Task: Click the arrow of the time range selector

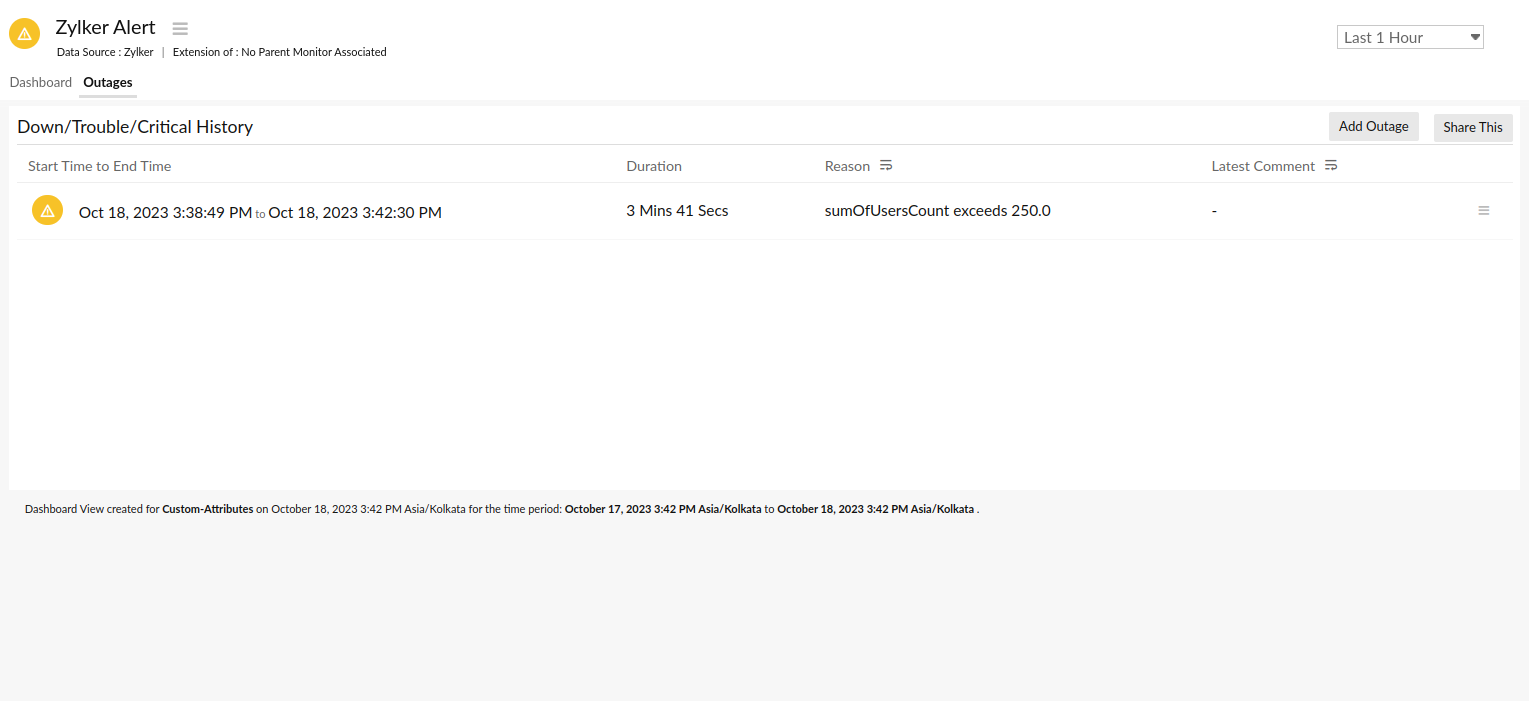Action: pos(1474,36)
